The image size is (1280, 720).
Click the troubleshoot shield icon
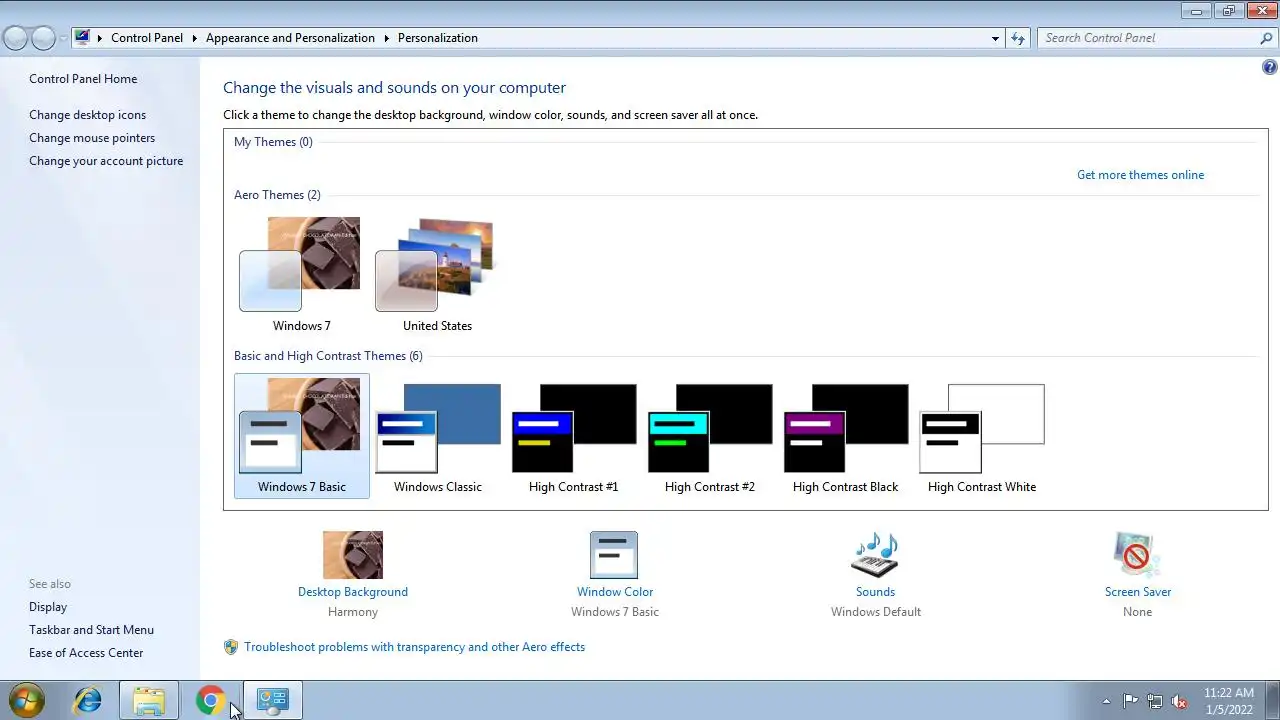coord(231,647)
